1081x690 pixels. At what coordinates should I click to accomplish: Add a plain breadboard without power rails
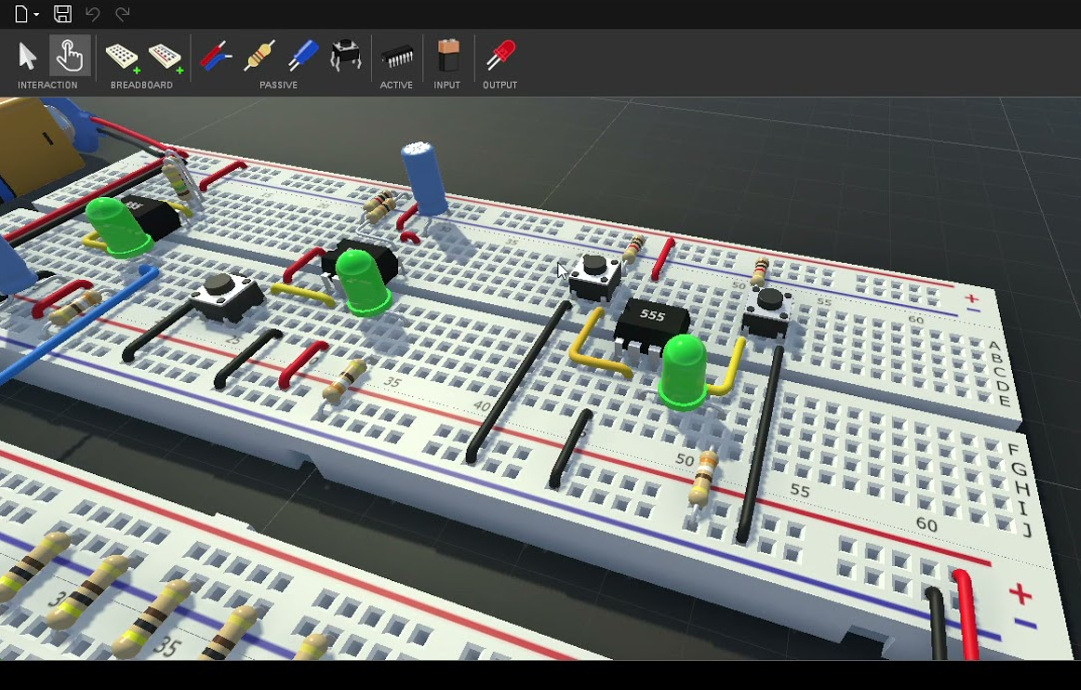(122, 56)
